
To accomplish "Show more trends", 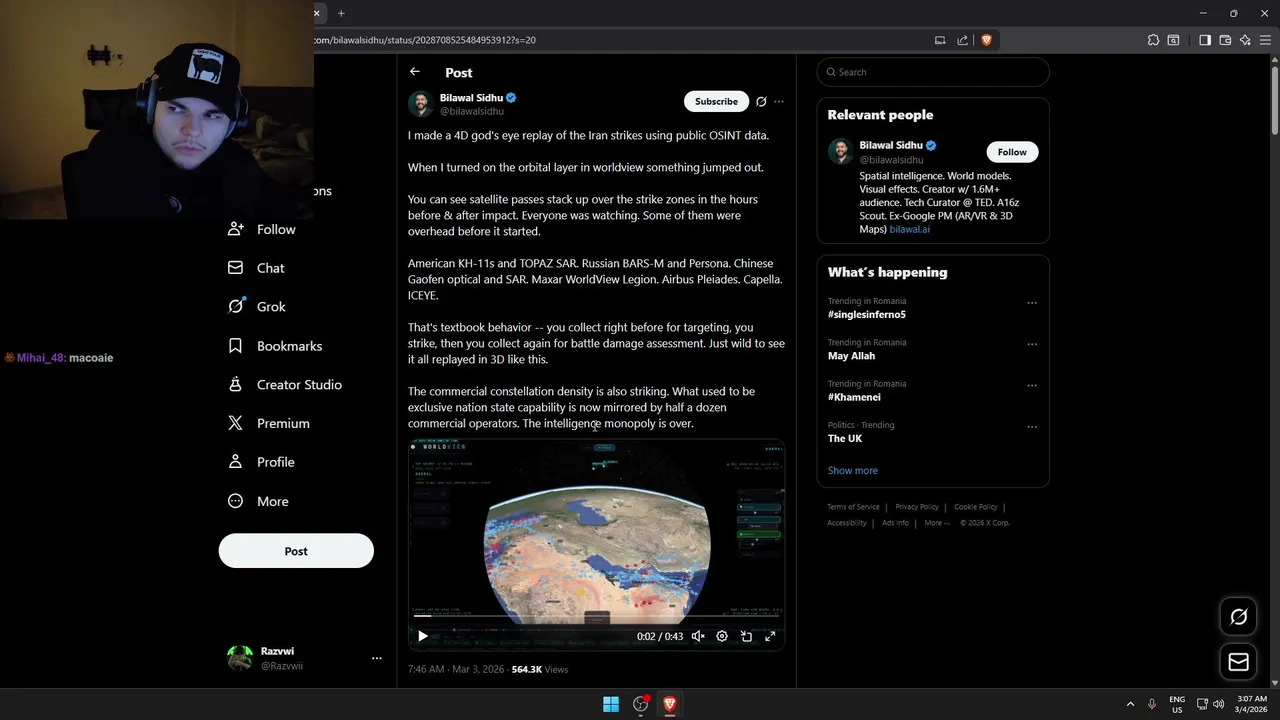I will tap(853, 470).
